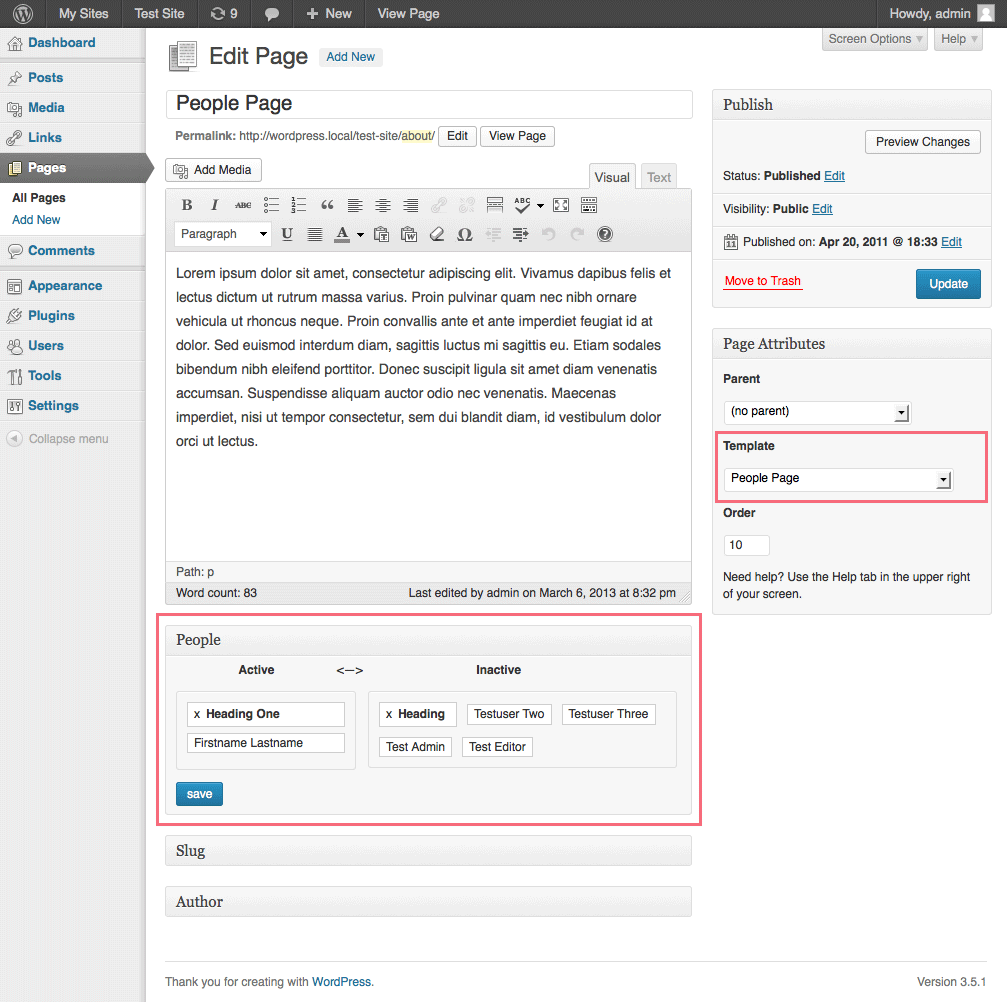Open the Paragraph format dropdown
The width and height of the screenshot is (1007, 1002).
coord(223,234)
